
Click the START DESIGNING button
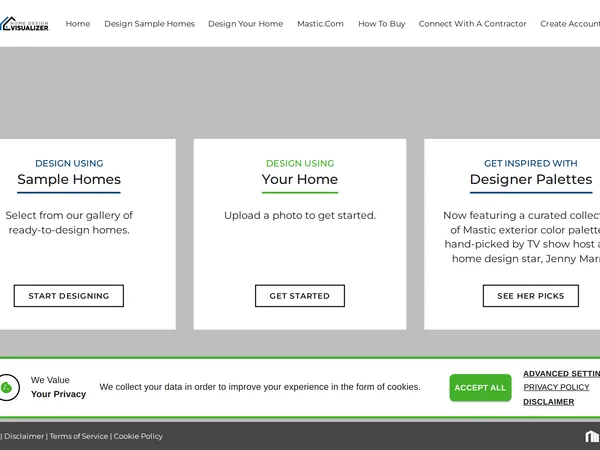68,296
